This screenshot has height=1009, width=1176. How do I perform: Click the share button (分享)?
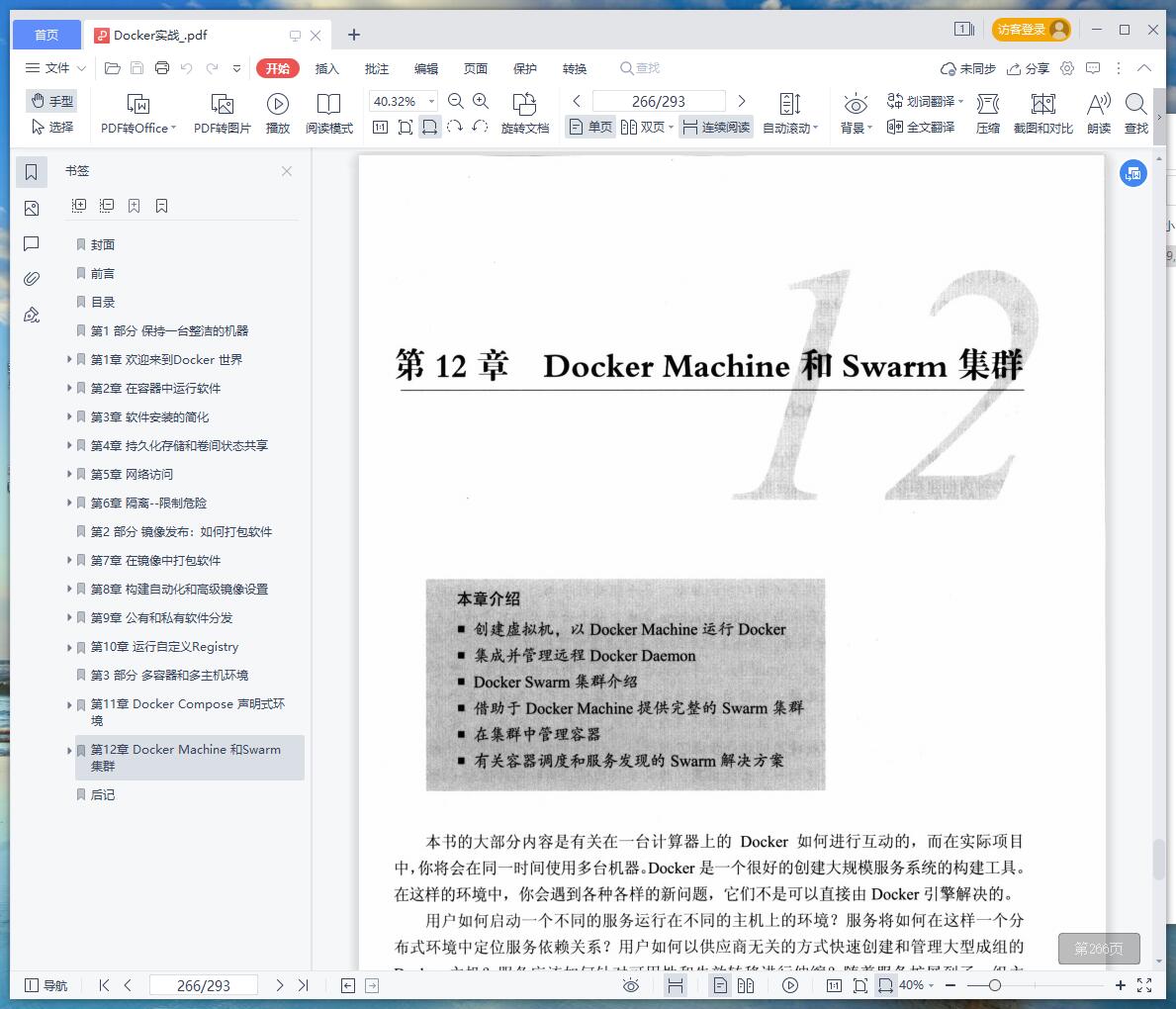click(x=1028, y=68)
